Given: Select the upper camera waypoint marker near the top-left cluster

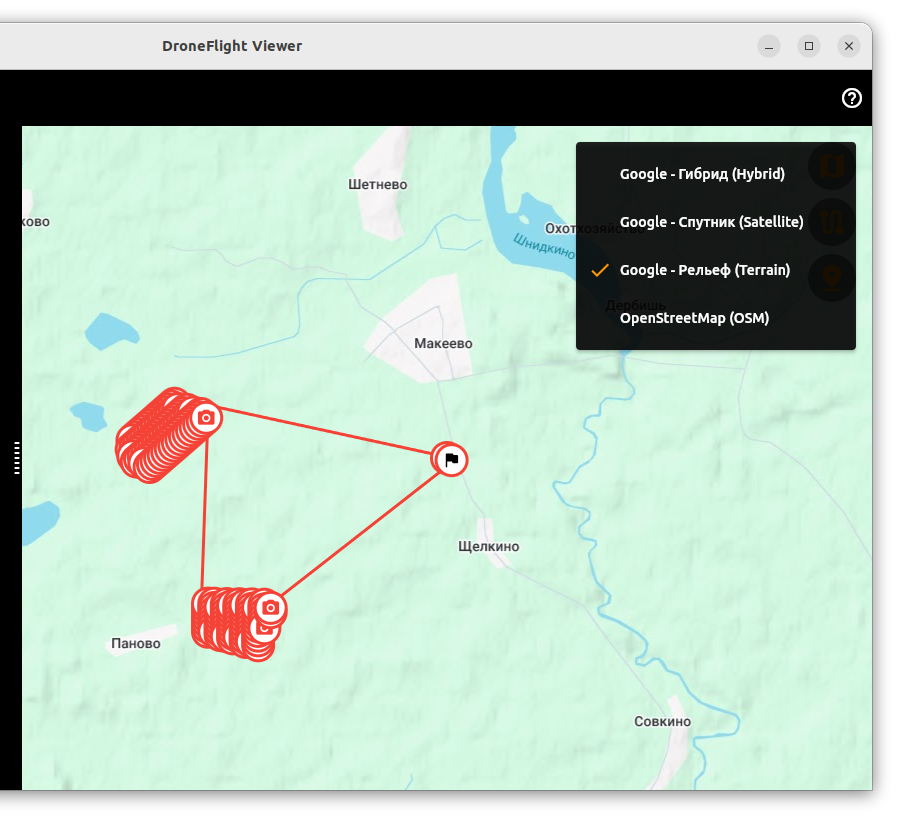Looking at the screenshot, I should click(x=206, y=417).
